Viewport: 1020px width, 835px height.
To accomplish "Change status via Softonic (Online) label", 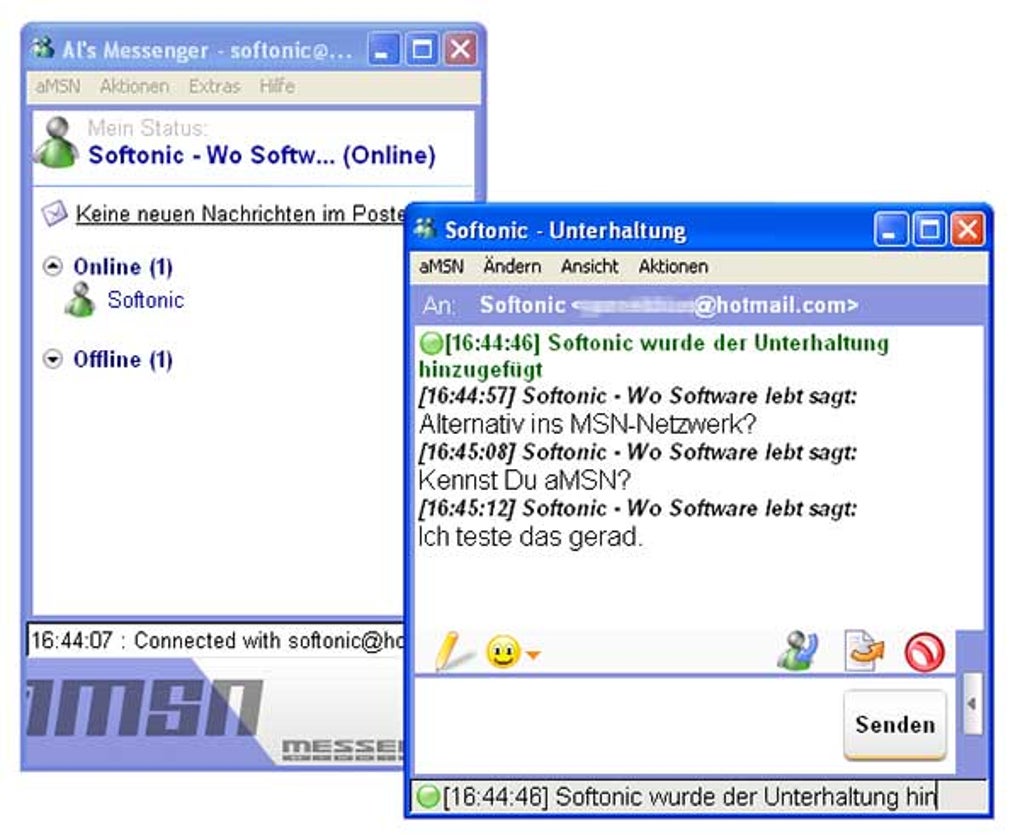I will point(262,155).
